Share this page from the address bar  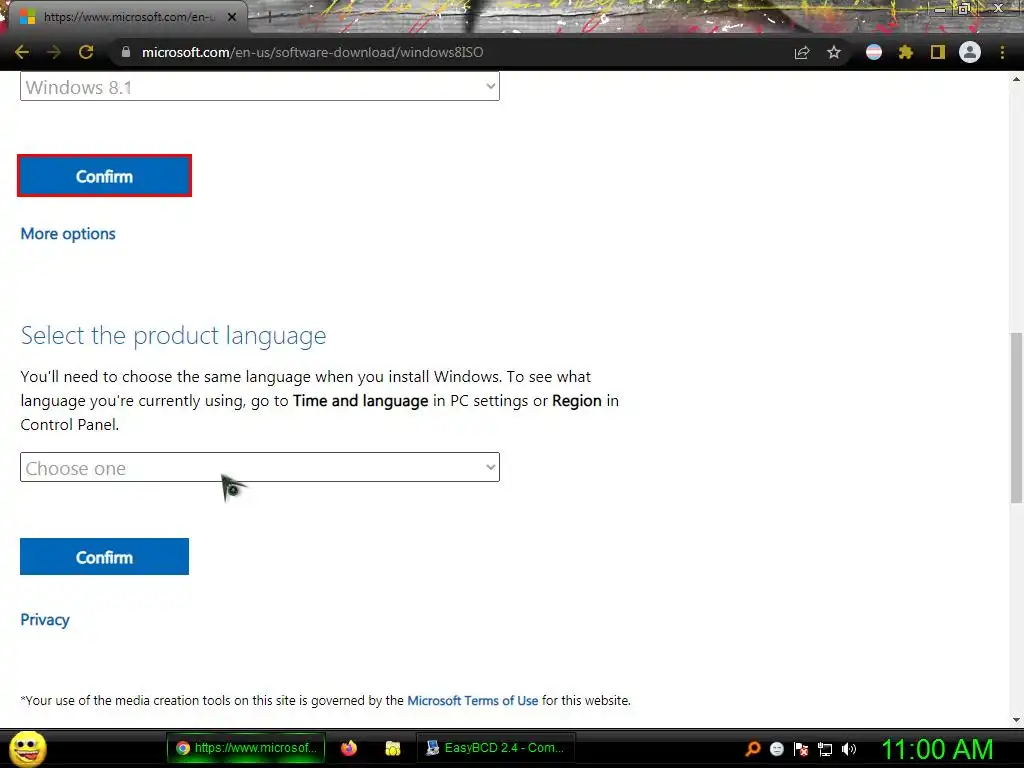coord(802,52)
